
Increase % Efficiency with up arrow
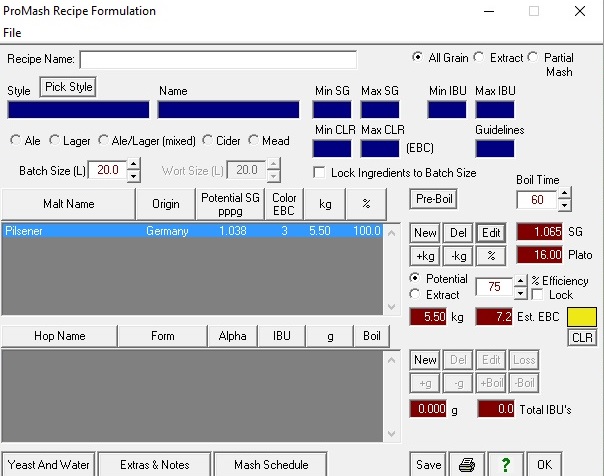[x=520, y=281]
